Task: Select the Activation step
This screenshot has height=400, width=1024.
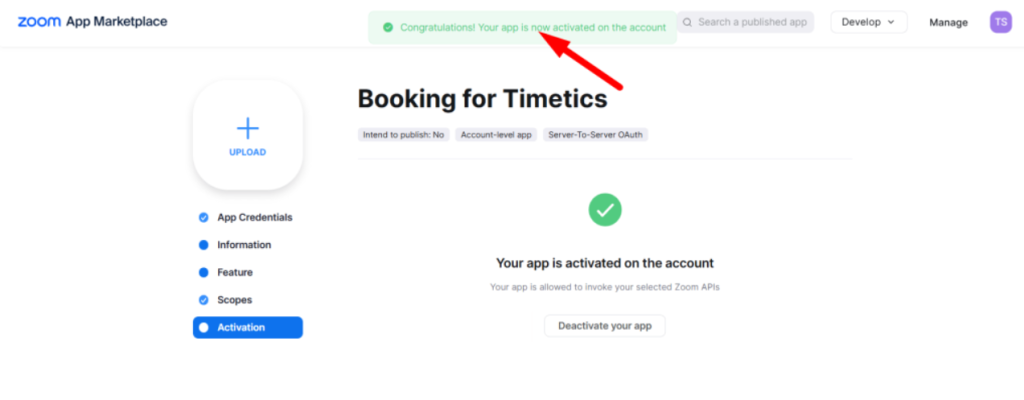Action: (x=248, y=327)
